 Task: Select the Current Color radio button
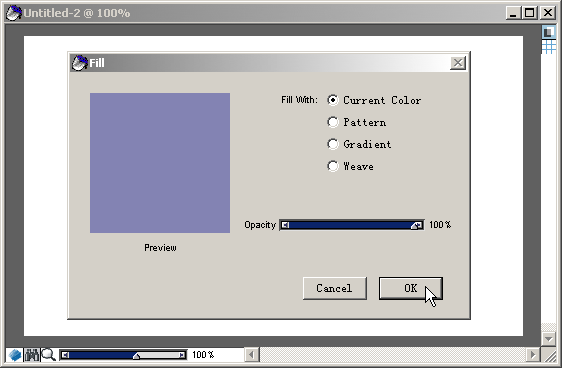click(x=333, y=100)
